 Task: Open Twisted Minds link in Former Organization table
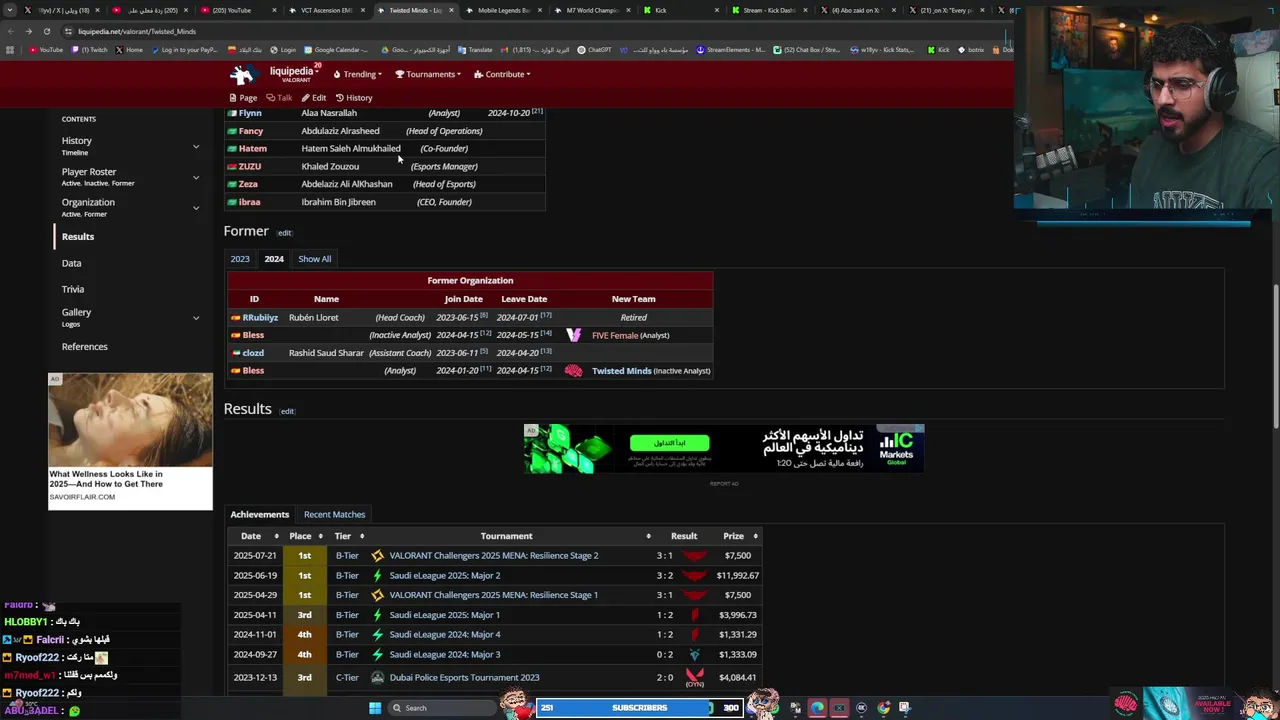pyautogui.click(x=621, y=371)
